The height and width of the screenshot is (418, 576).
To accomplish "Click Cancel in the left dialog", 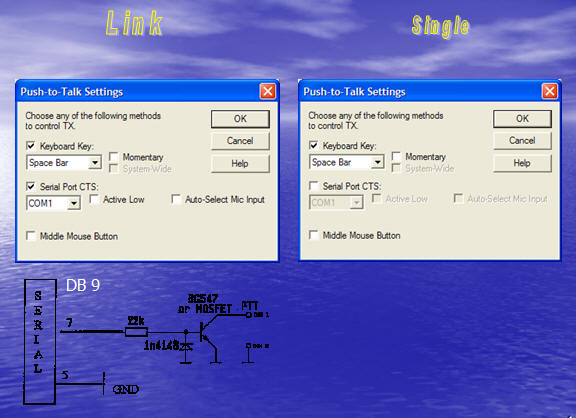I will coord(240,141).
